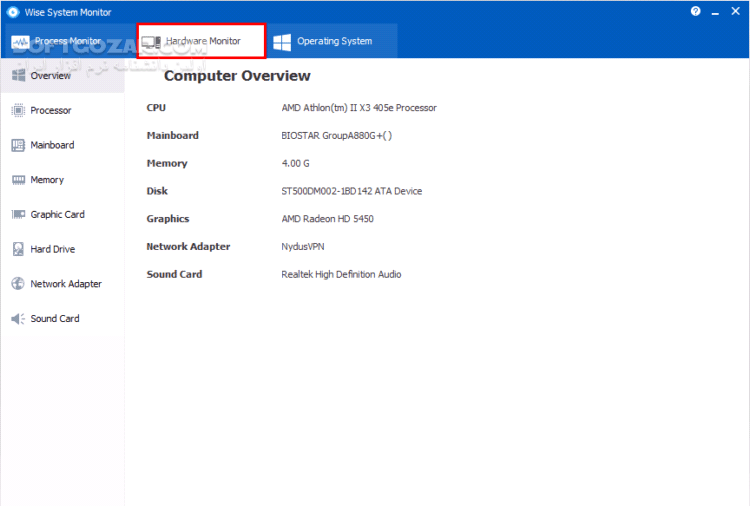
Task: Select the Hardware Monitor tab
Action: [x=201, y=41]
